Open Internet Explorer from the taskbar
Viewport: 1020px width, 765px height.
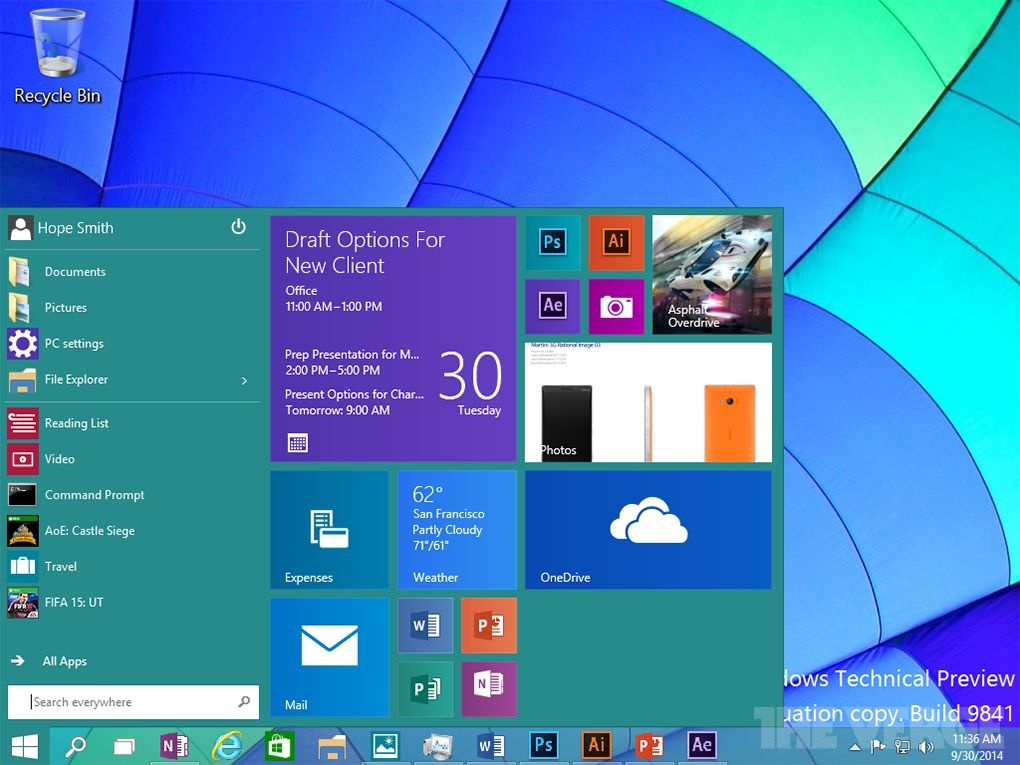227,745
